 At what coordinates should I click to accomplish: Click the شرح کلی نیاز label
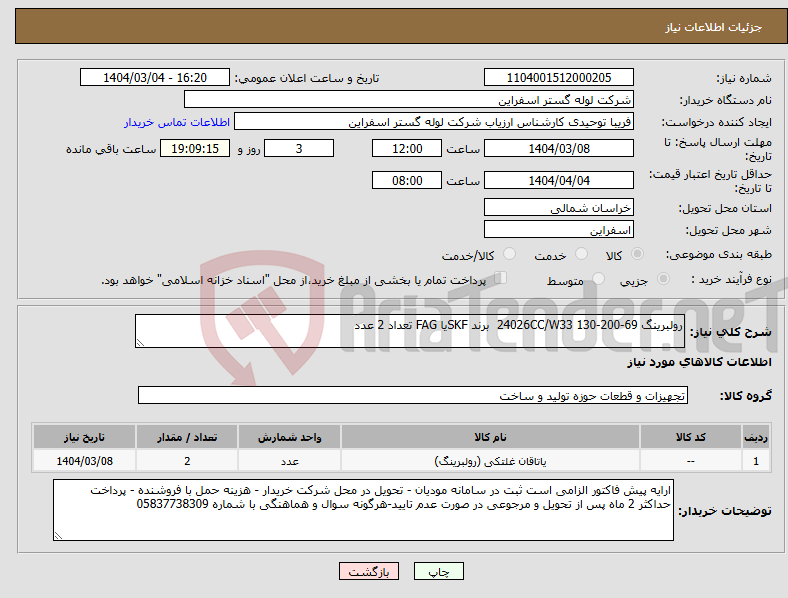[x=731, y=332]
